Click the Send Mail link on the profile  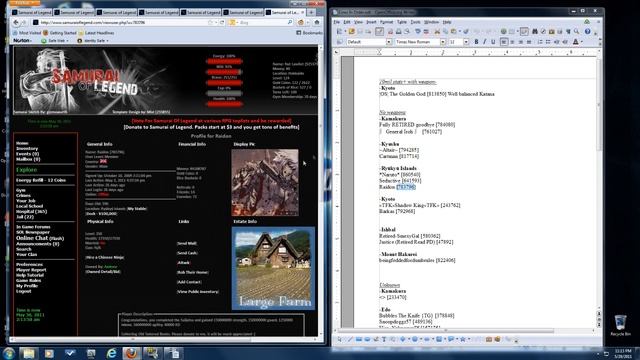(x=187, y=243)
